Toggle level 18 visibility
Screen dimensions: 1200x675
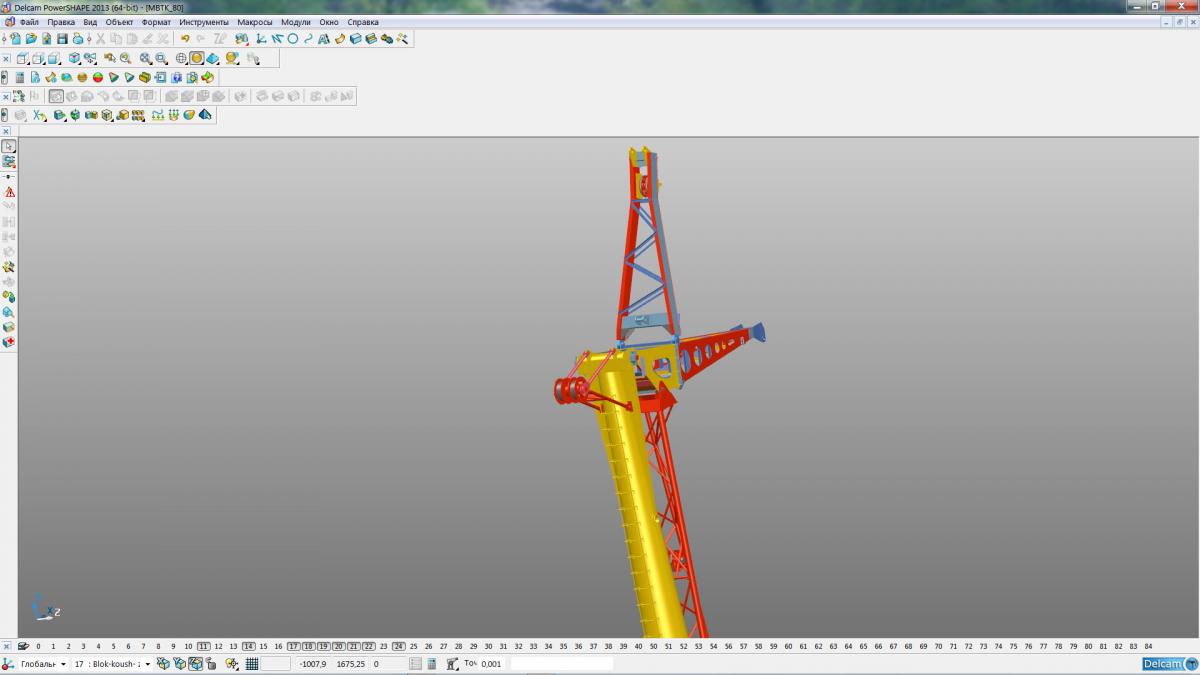tap(309, 646)
